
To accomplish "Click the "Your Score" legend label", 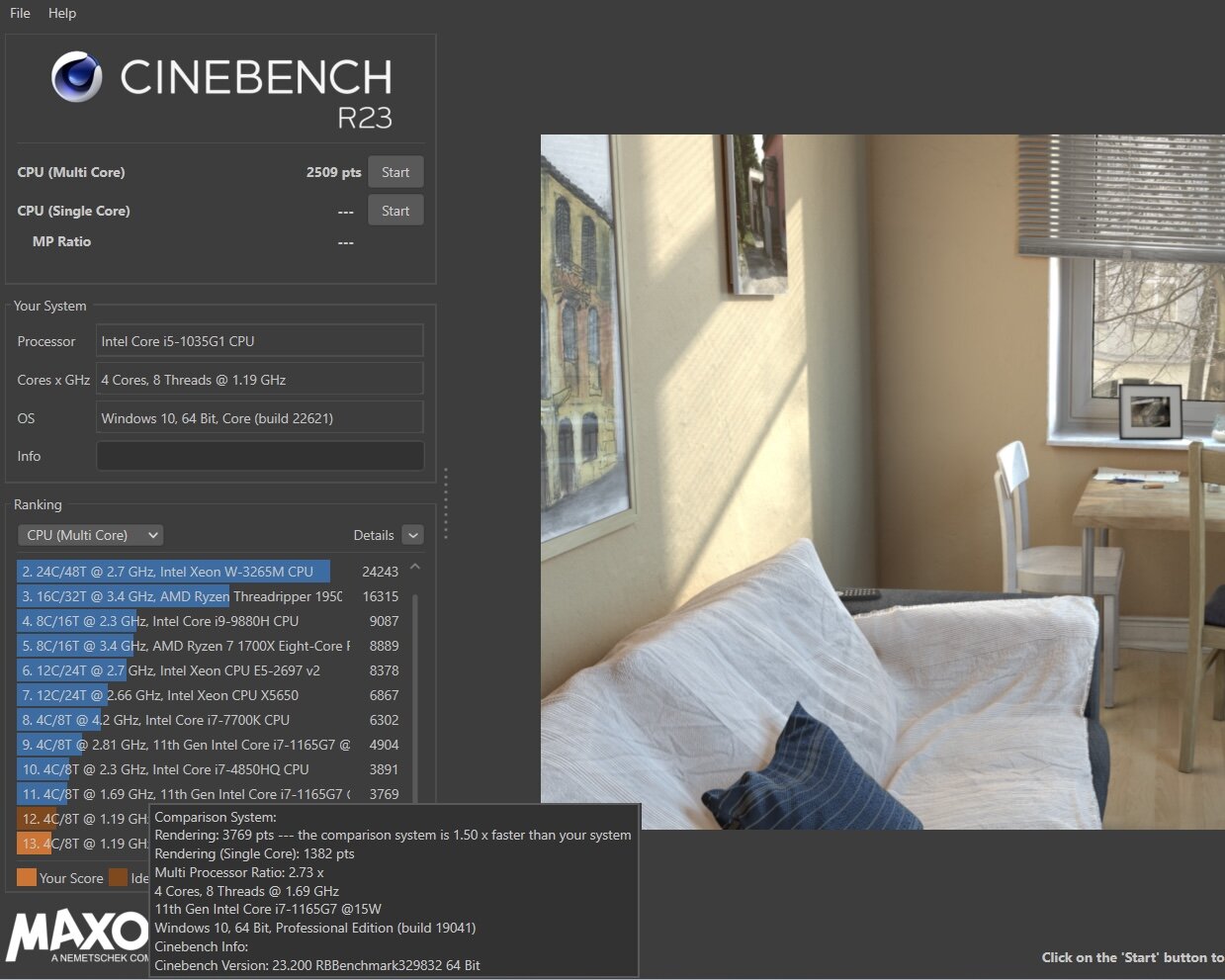I will point(71,878).
